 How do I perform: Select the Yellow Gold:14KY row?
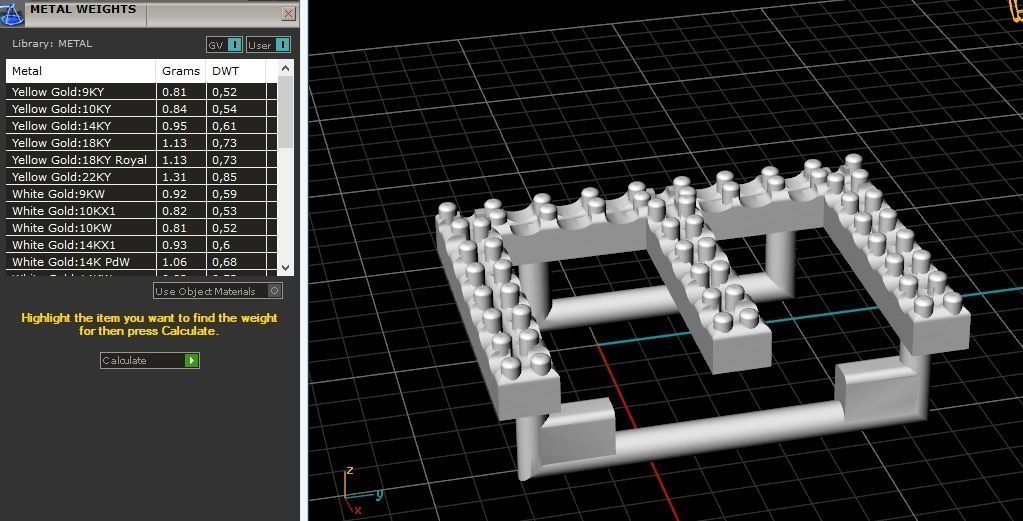click(142, 126)
